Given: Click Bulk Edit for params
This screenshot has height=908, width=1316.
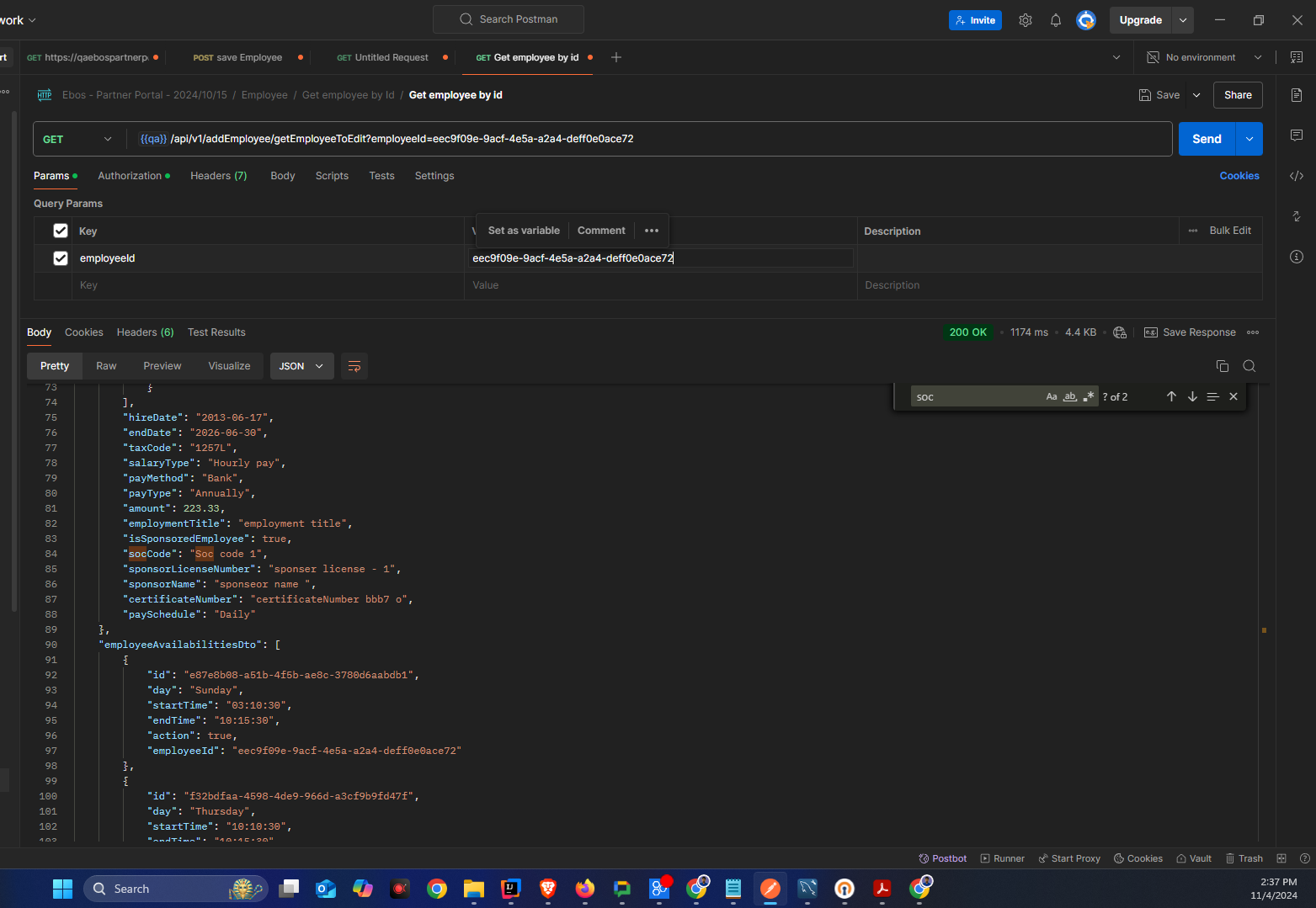Looking at the screenshot, I should [x=1230, y=231].
